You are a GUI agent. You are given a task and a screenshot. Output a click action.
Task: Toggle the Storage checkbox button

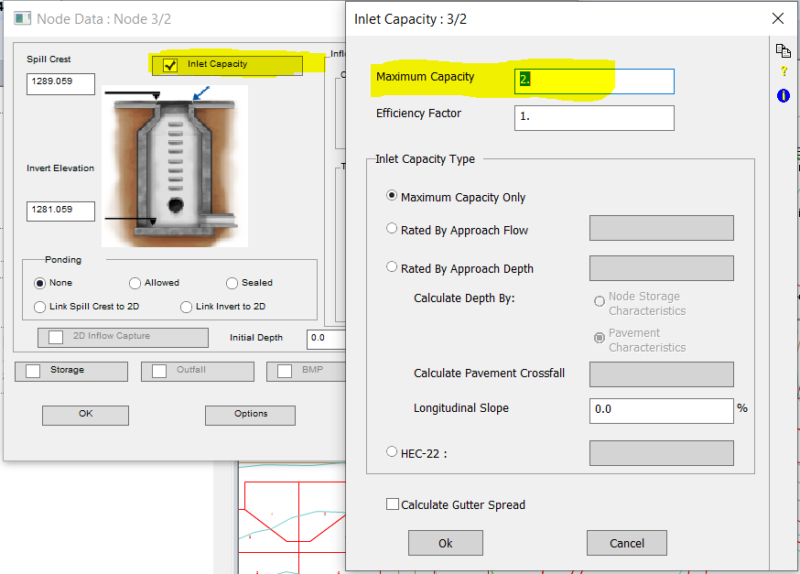tap(33, 371)
